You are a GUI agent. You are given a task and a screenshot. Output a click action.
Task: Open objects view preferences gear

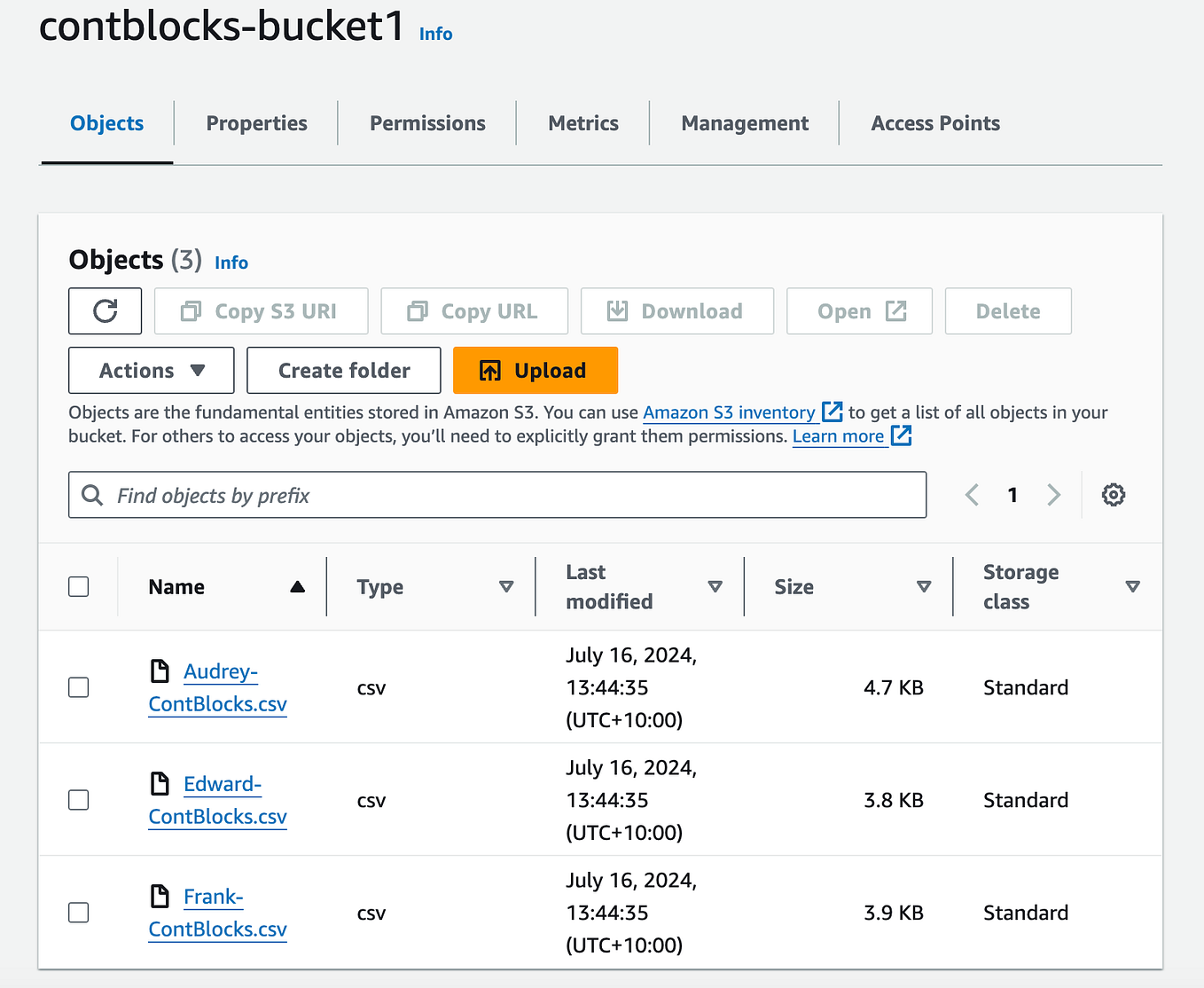(1114, 494)
